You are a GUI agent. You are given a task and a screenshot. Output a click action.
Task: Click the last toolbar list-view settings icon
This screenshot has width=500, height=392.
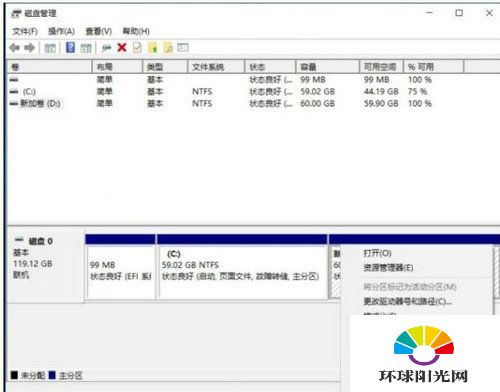pos(183,48)
